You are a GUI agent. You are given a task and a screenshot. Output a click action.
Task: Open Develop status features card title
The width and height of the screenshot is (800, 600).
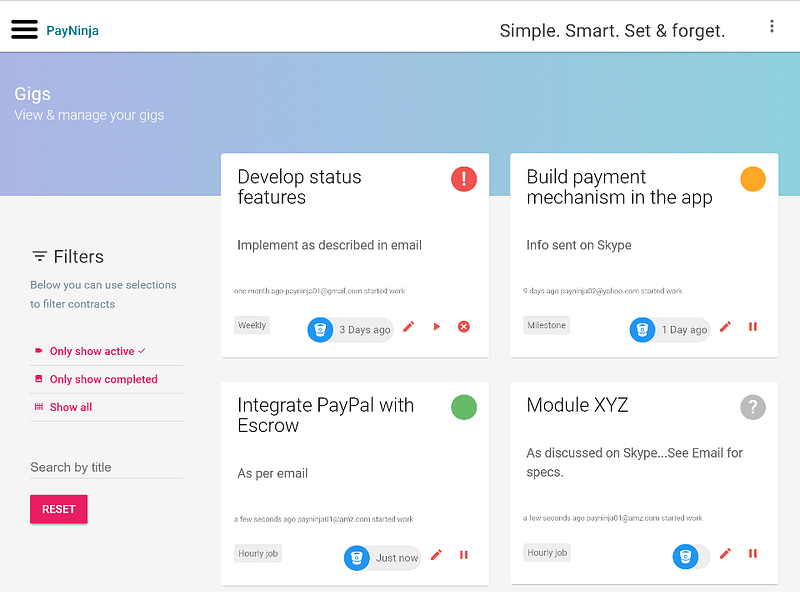[x=299, y=187]
